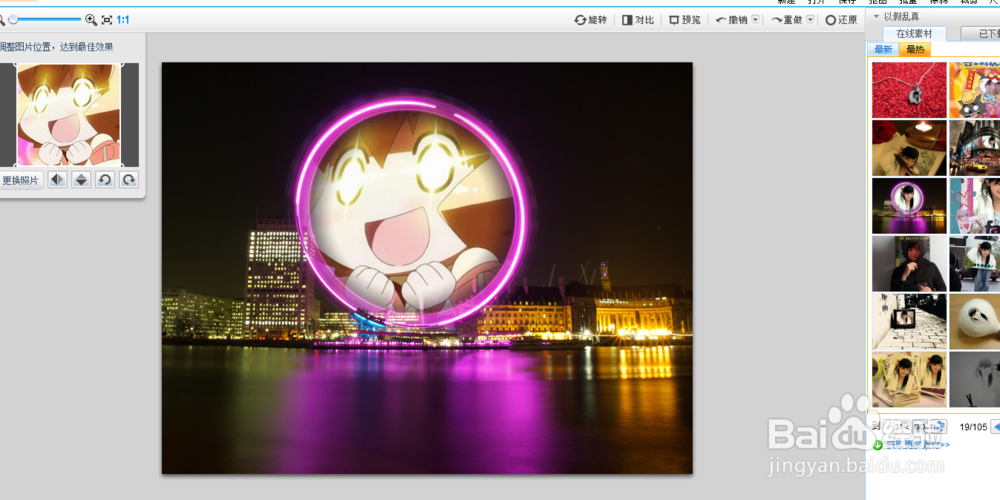Set zoom to 1:1 actual size
This screenshot has width=1000, height=500.
pyautogui.click(x=122, y=20)
